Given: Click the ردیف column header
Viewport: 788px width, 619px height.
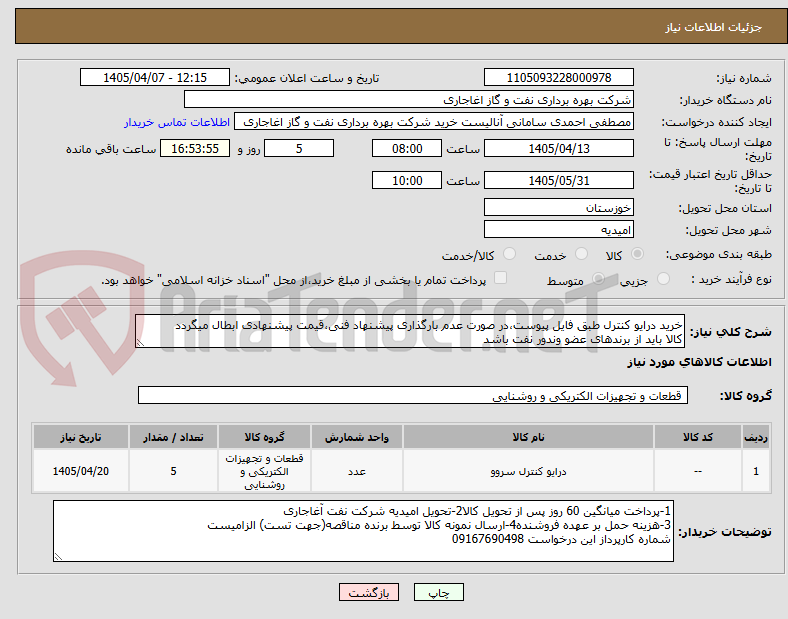Looking at the screenshot, I should [756, 437].
